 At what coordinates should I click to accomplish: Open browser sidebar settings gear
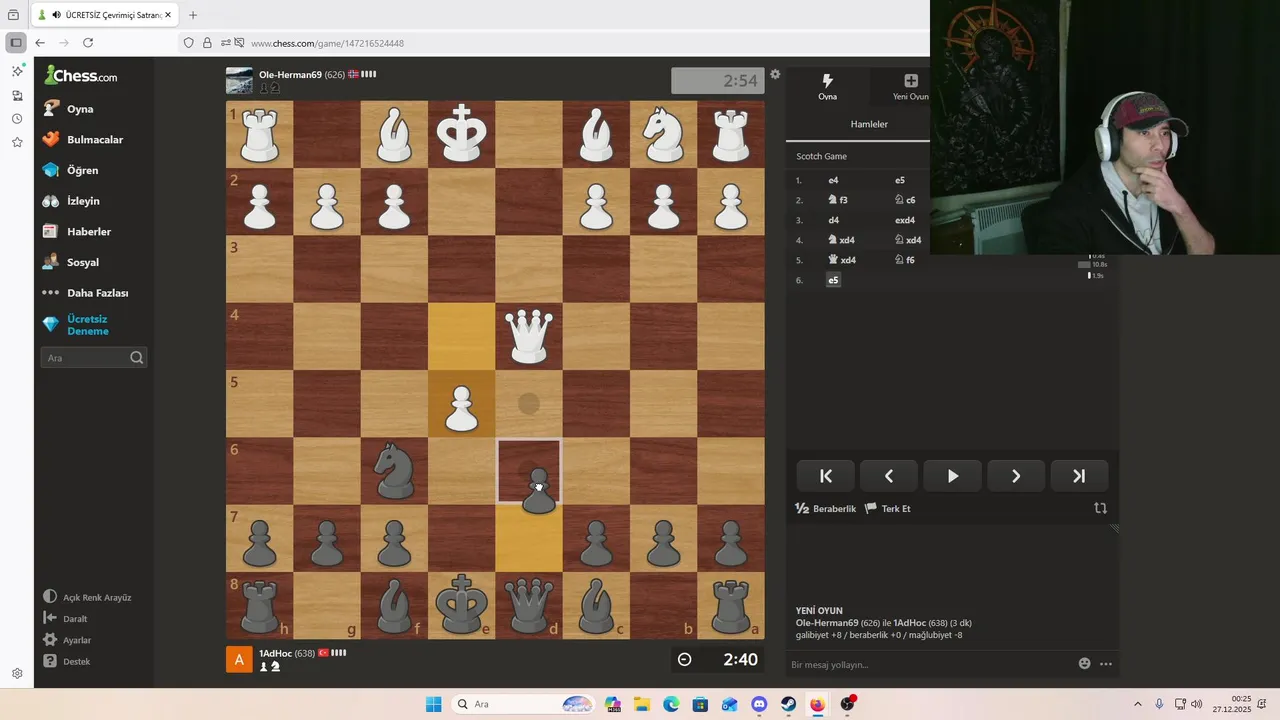click(17, 673)
